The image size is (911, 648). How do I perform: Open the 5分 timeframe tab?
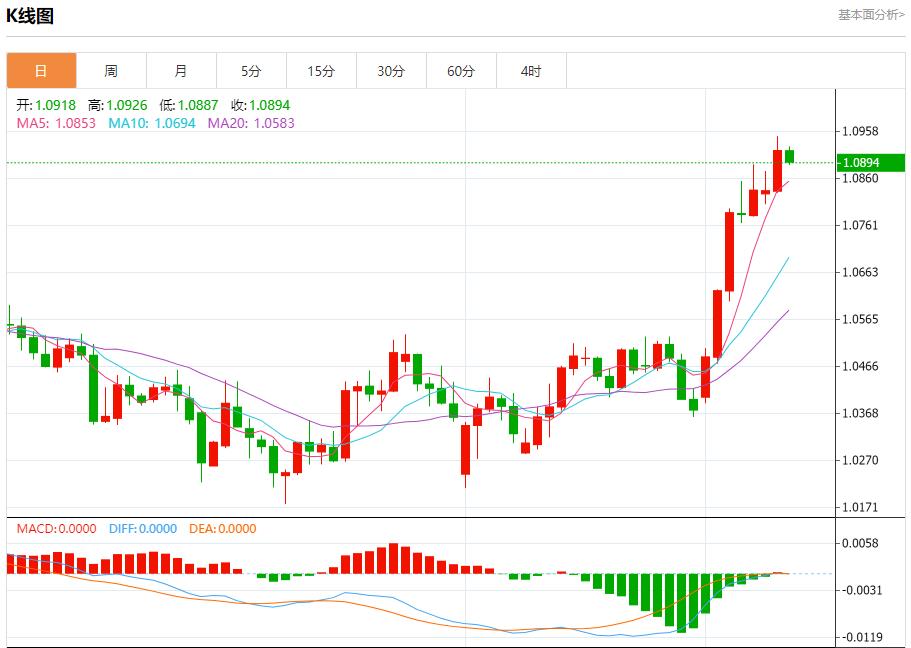coord(251,71)
